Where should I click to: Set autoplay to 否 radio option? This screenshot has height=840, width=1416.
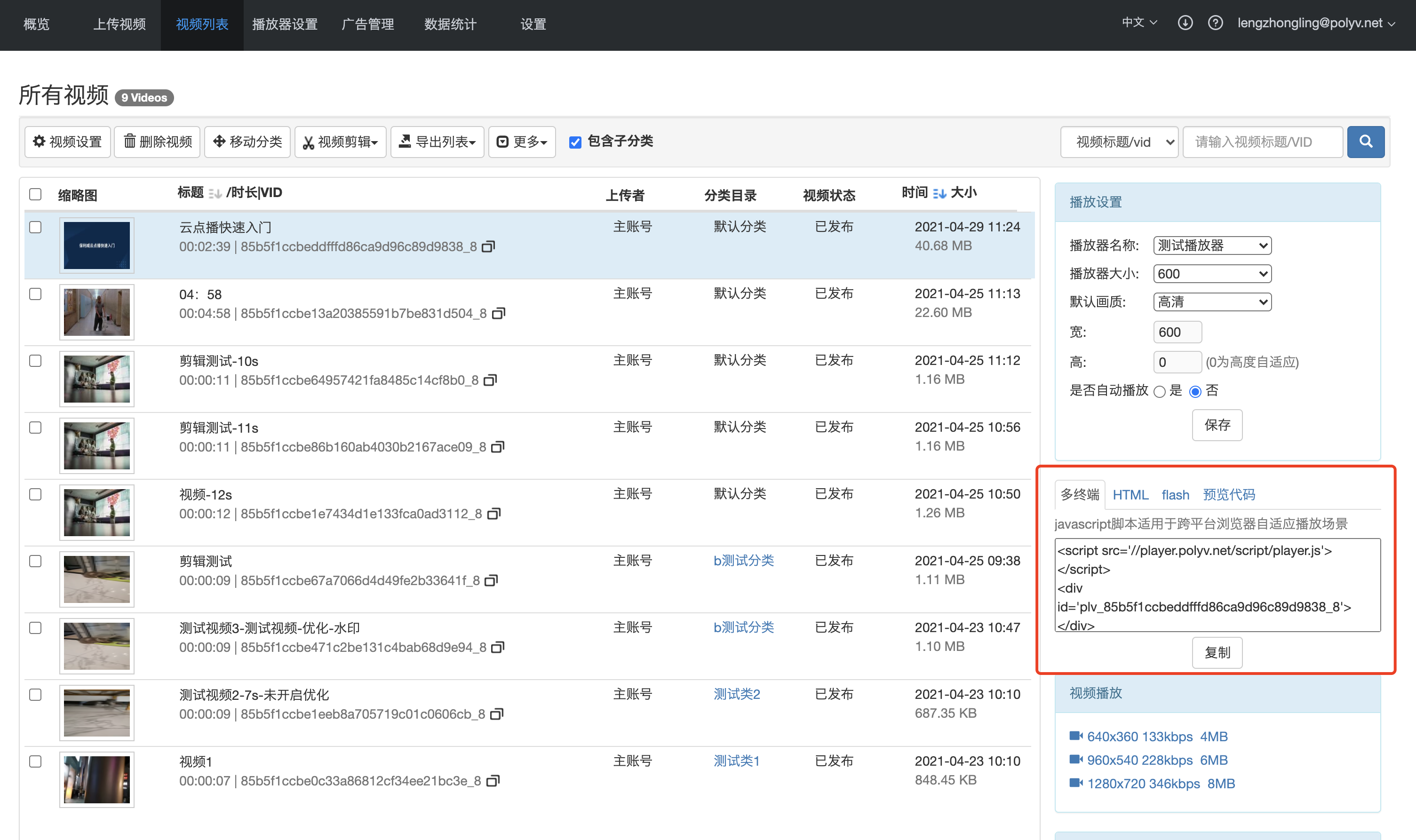(1195, 391)
